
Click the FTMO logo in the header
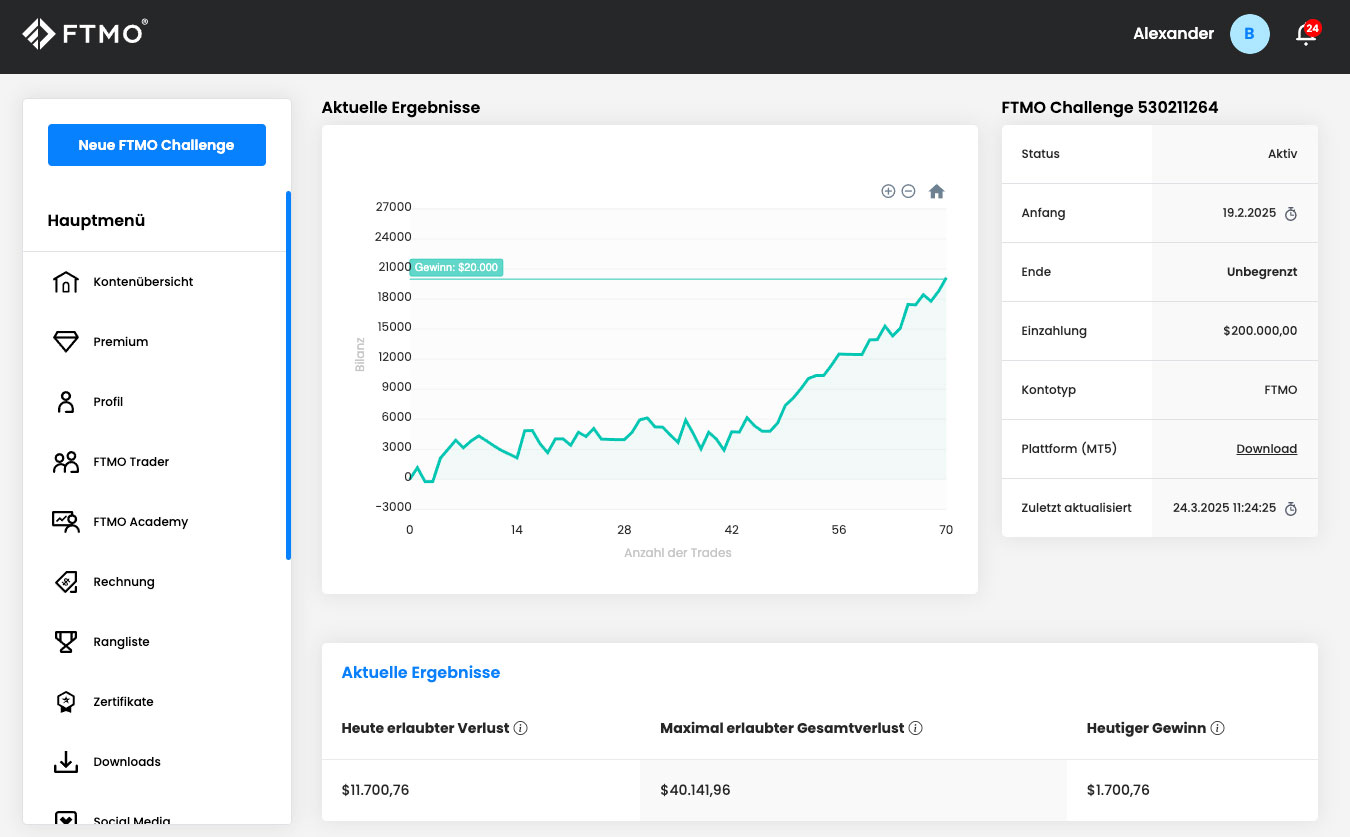click(x=85, y=34)
